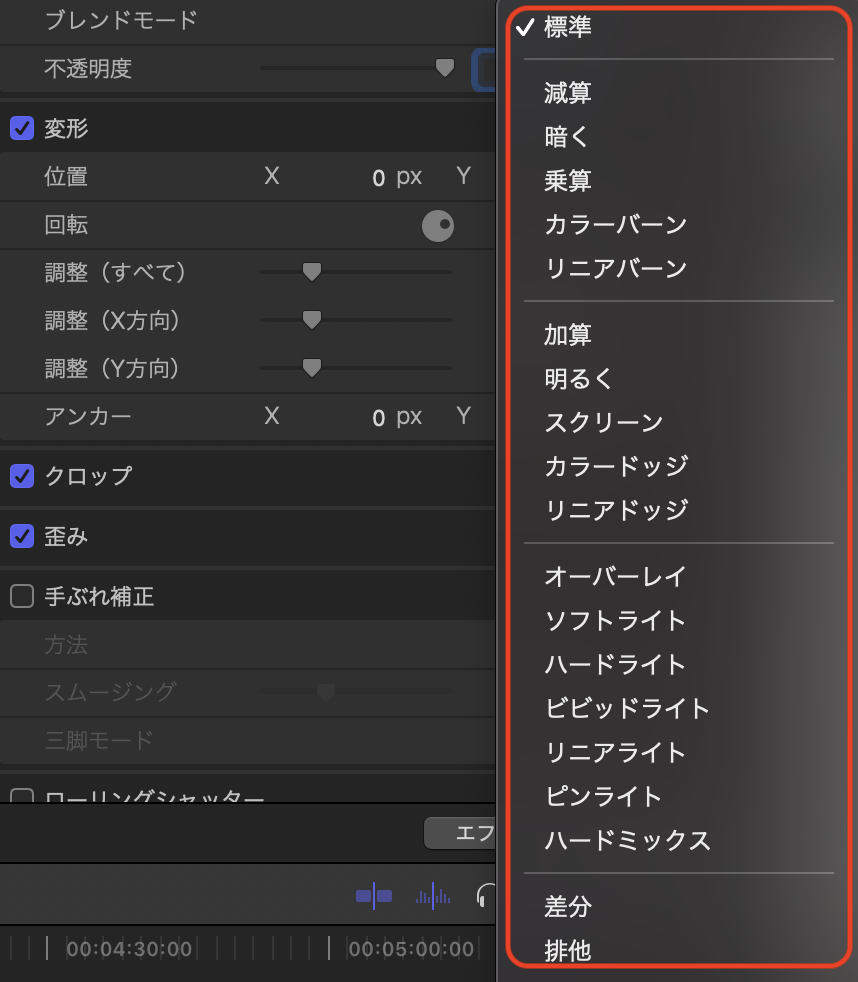Click the クロップ section header text
858x982 pixels.
88,476
